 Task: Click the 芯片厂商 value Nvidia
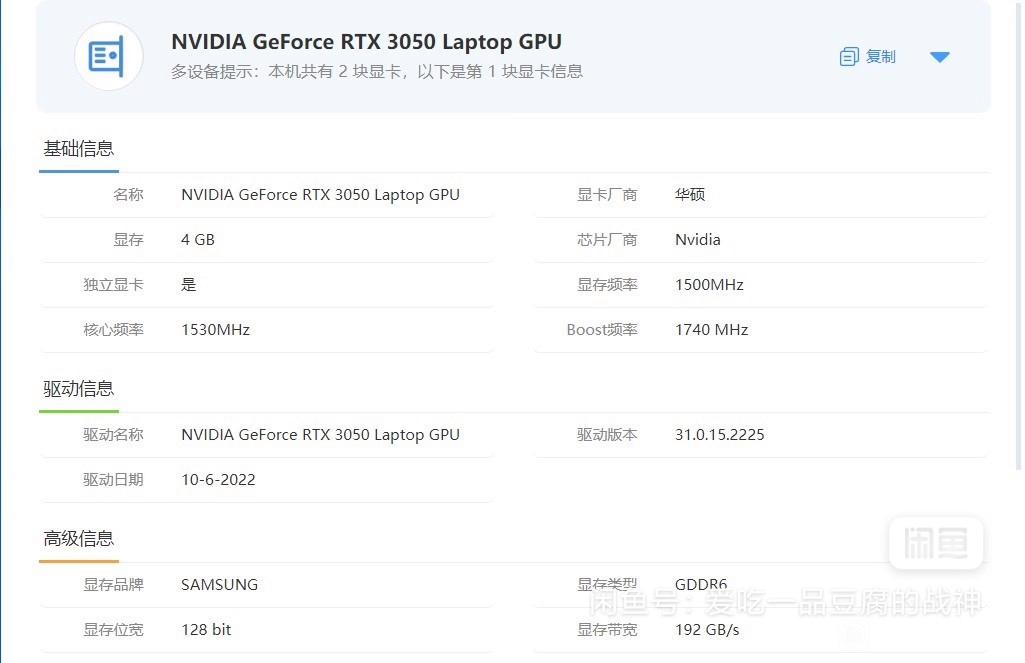click(697, 240)
